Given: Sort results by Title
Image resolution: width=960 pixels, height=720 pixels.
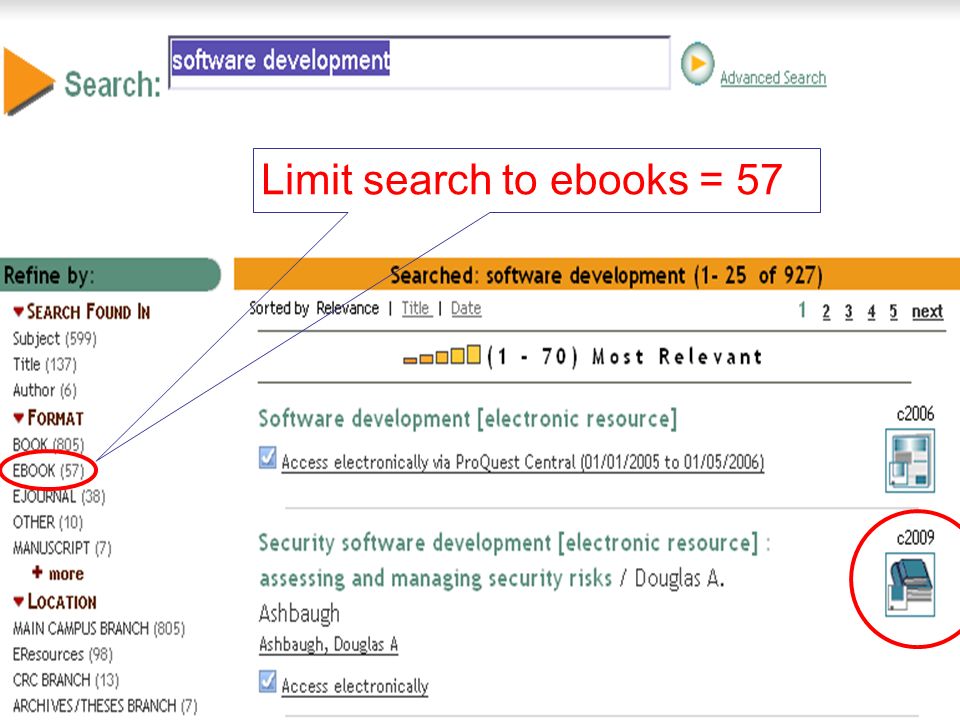Looking at the screenshot, I should [416, 308].
